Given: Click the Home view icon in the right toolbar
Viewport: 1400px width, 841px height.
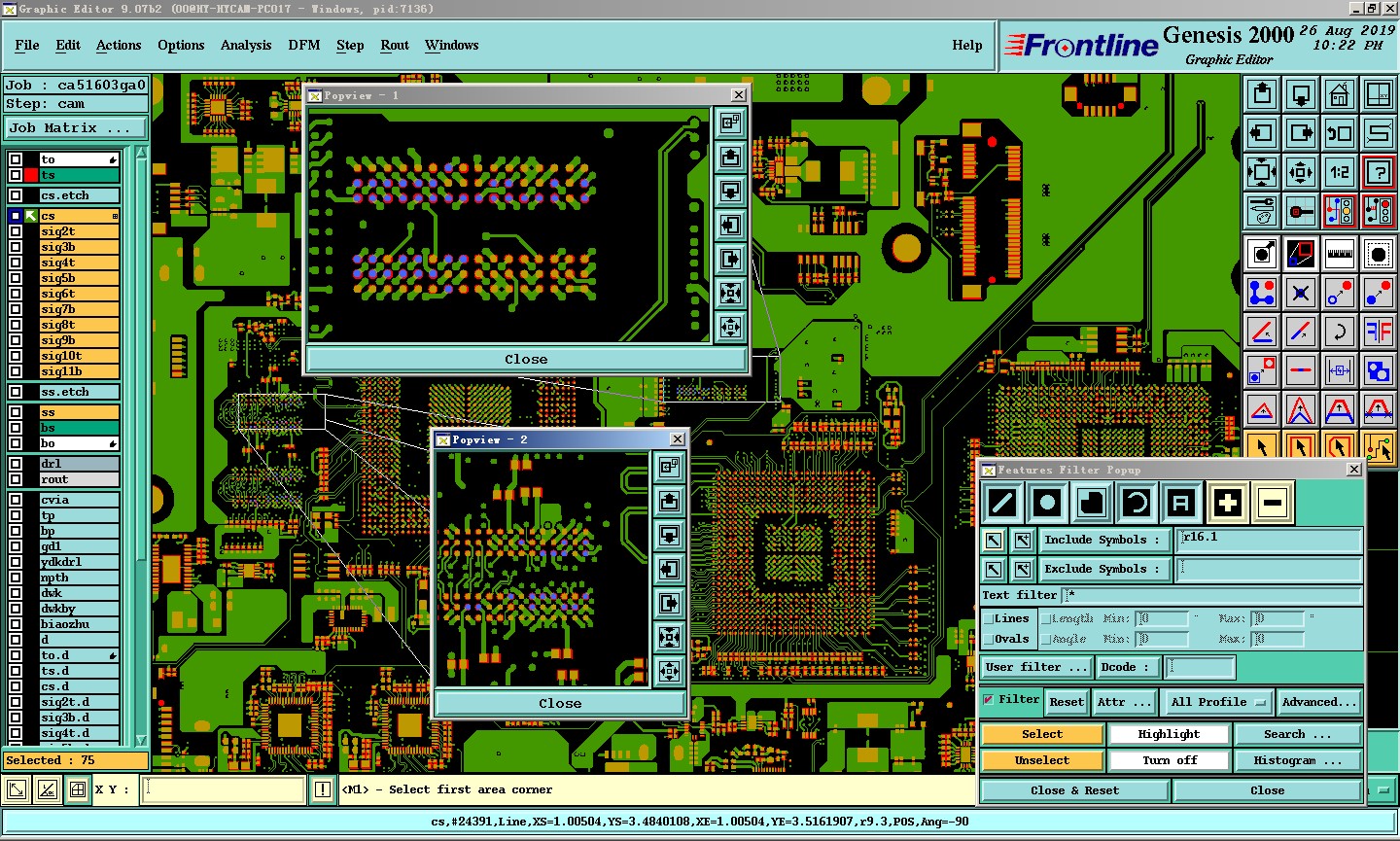Looking at the screenshot, I should [x=1340, y=94].
